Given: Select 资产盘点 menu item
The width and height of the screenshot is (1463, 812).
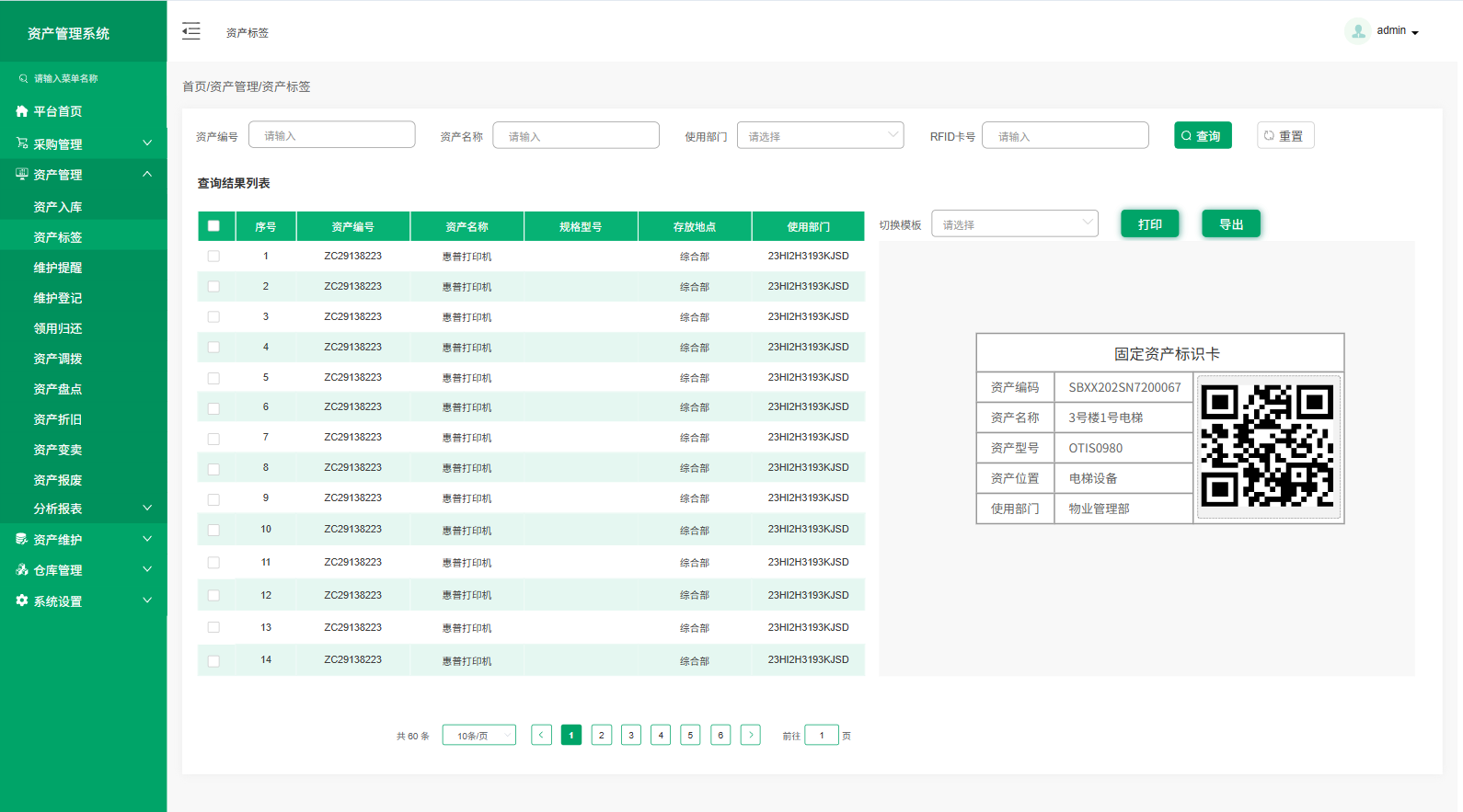Looking at the screenshot, I should click(58, 389).
